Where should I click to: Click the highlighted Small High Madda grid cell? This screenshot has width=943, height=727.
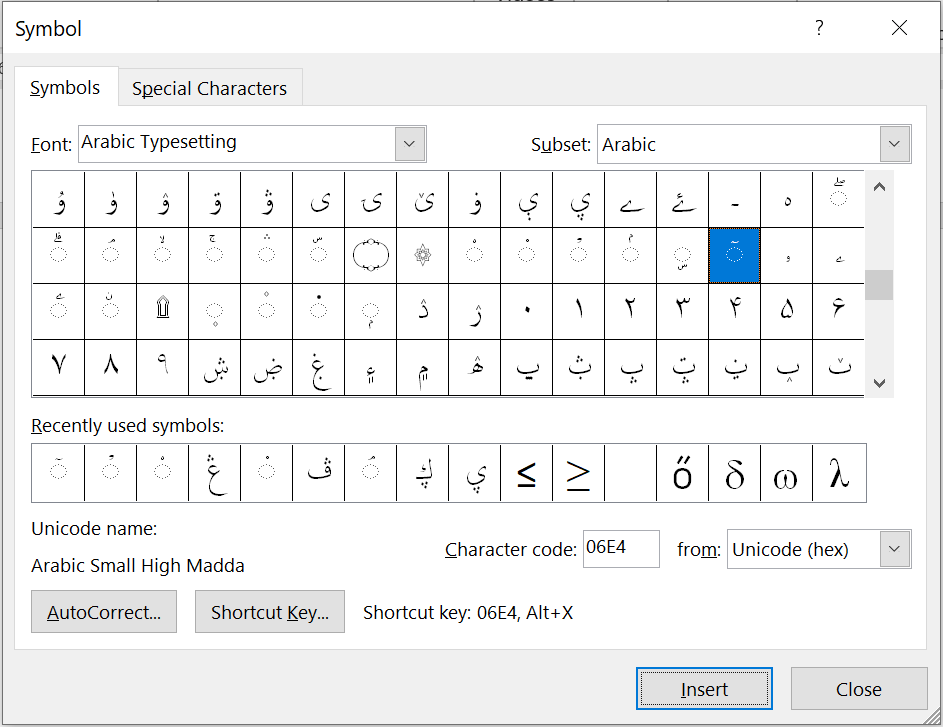pos(734,255)
